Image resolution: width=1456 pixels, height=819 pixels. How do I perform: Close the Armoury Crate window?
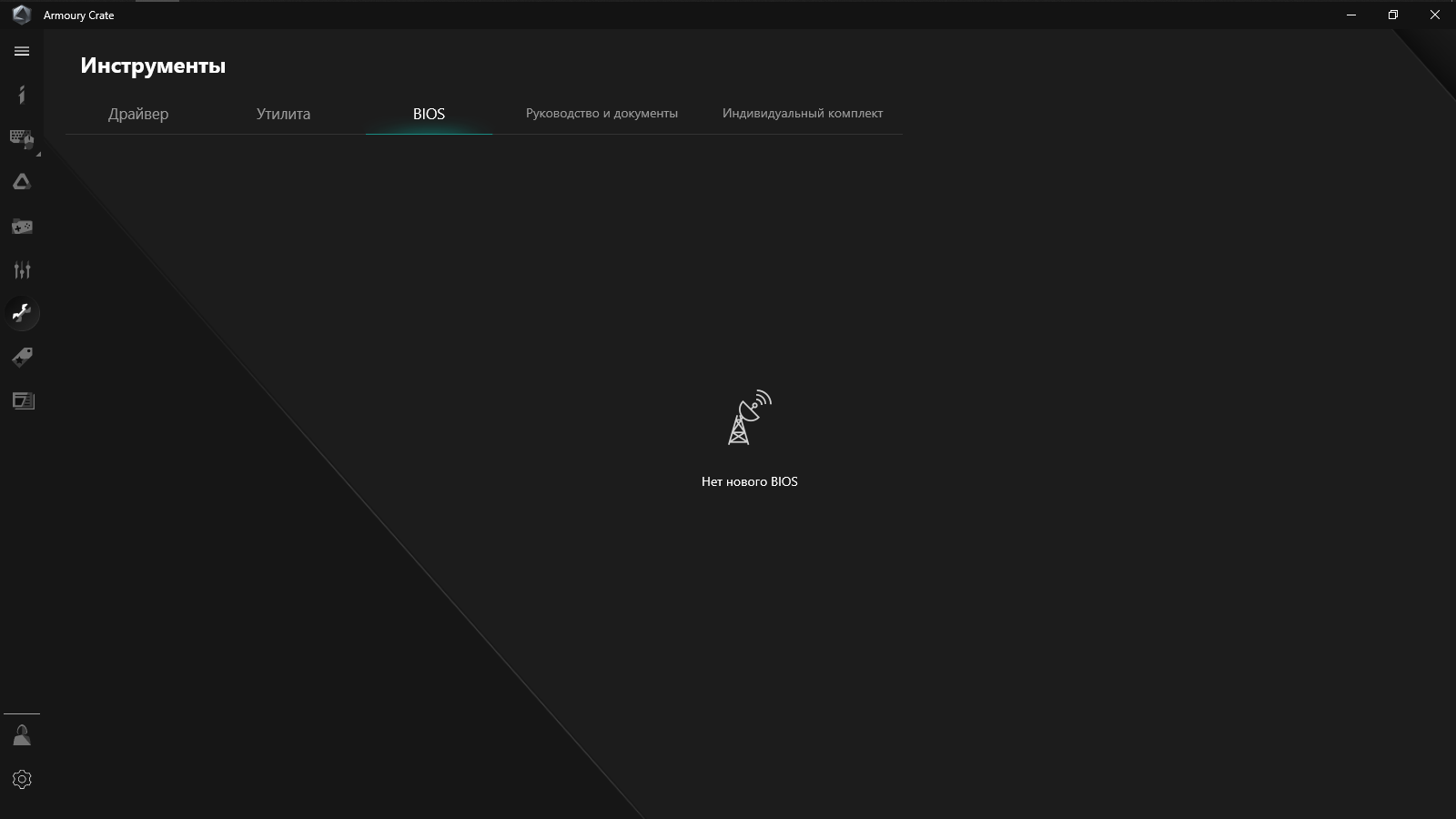coord(1435,15)
